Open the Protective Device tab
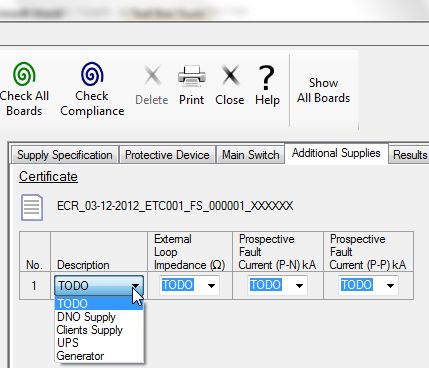Viewport: 429px width, 368px height. point(167,155)
